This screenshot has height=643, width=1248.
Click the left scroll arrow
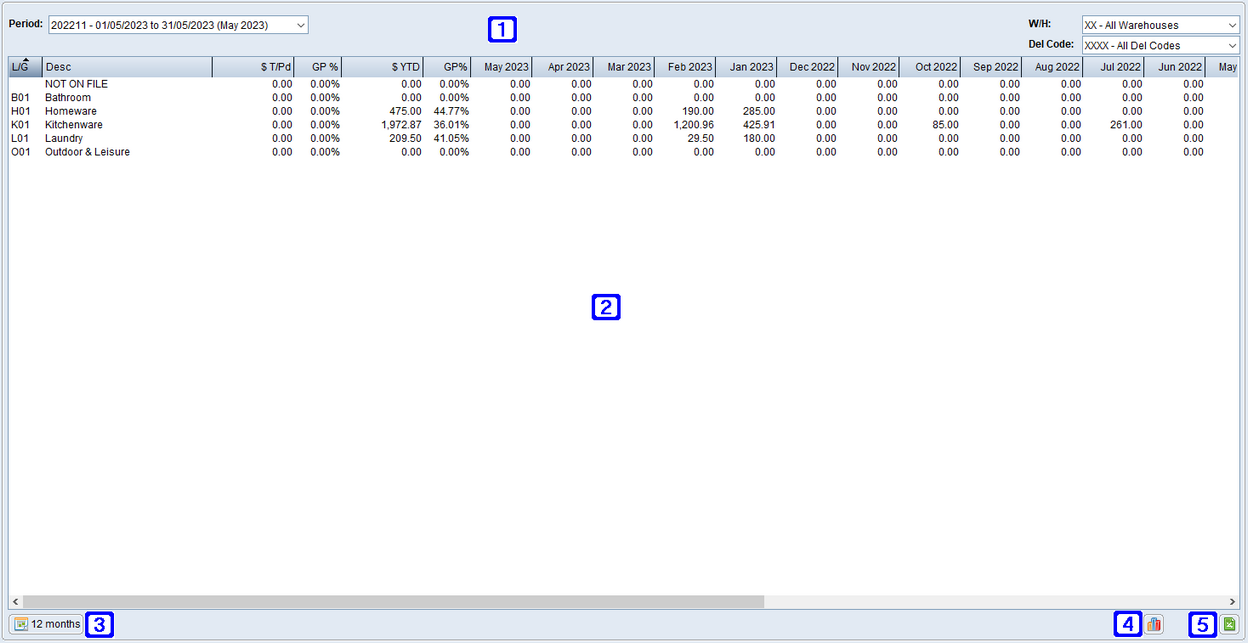click(14, 601)
